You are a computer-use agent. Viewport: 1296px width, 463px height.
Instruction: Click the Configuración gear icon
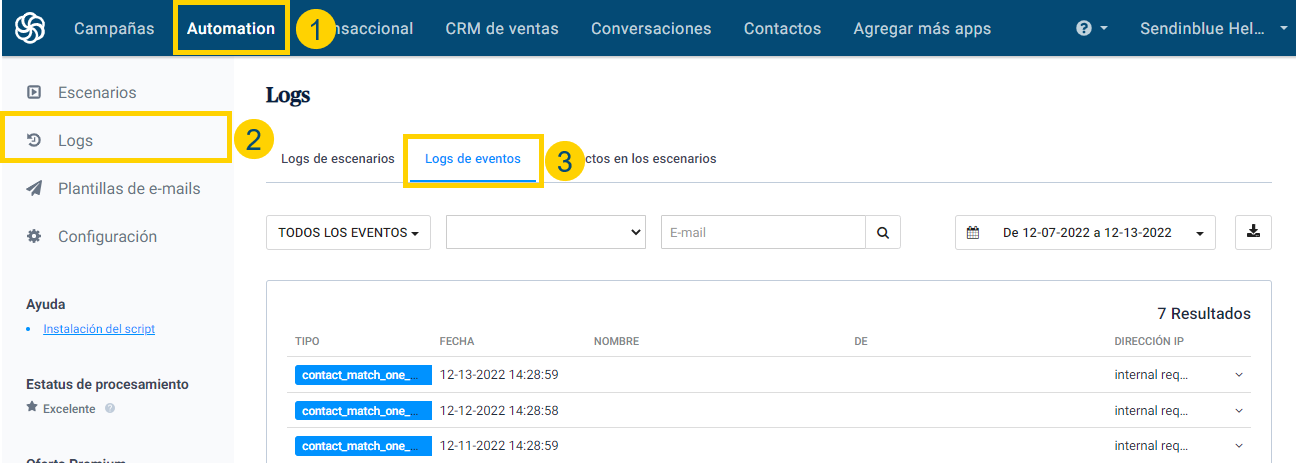click(x=34, y=236)
